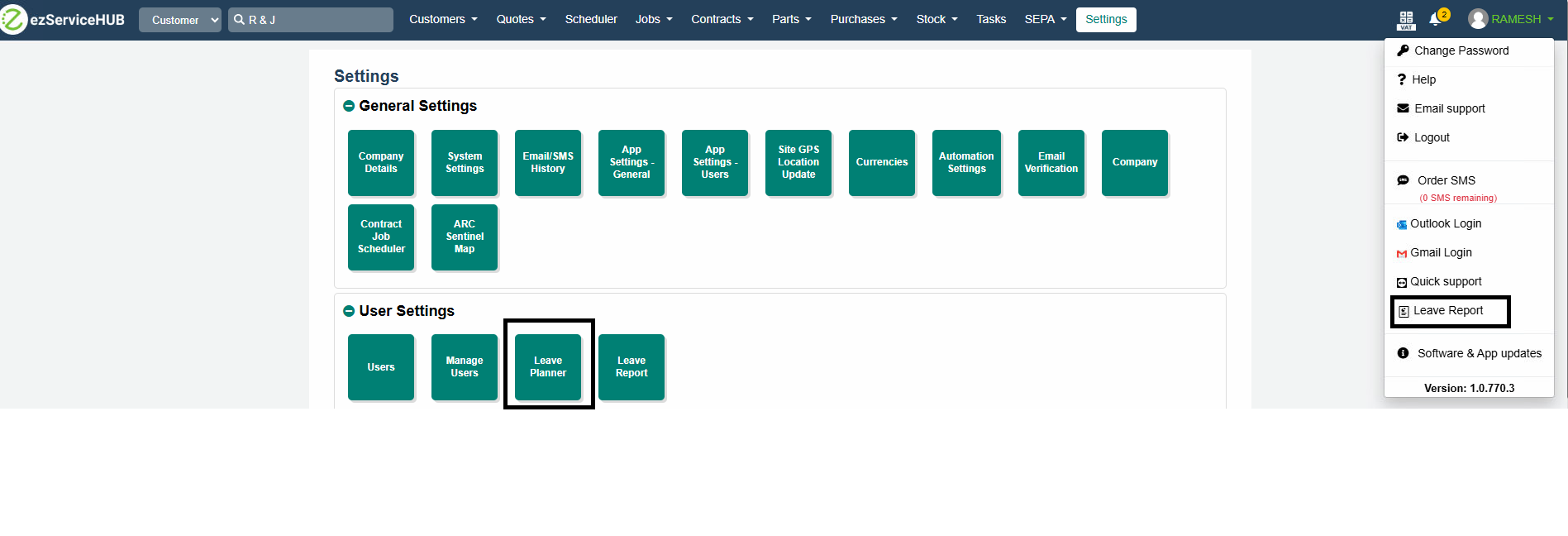This screenshot has height=536, width=1568.
Task: Open the Leave Planner tile
Action: point(548,367)
